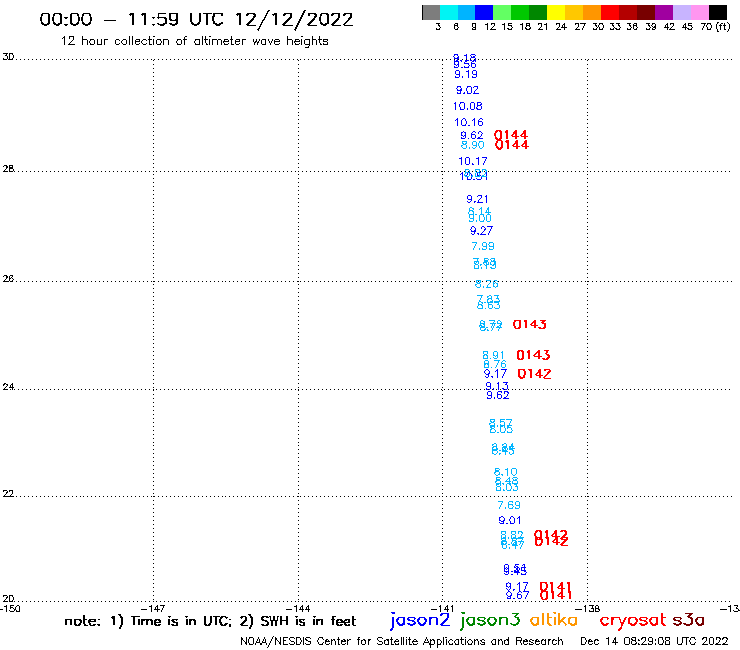Click the '70 (ft)' scale label

(x=715, y=26)
